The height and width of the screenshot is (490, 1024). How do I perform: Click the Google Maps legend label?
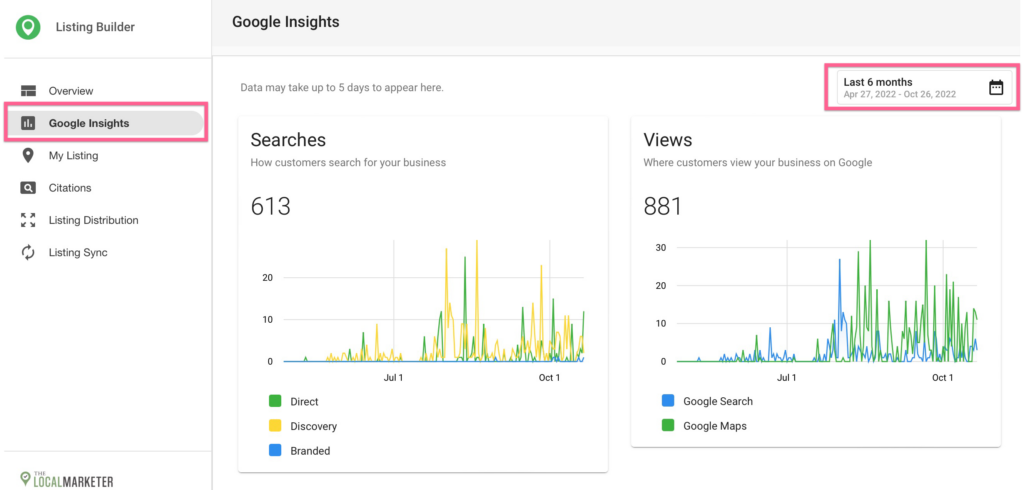714,426
